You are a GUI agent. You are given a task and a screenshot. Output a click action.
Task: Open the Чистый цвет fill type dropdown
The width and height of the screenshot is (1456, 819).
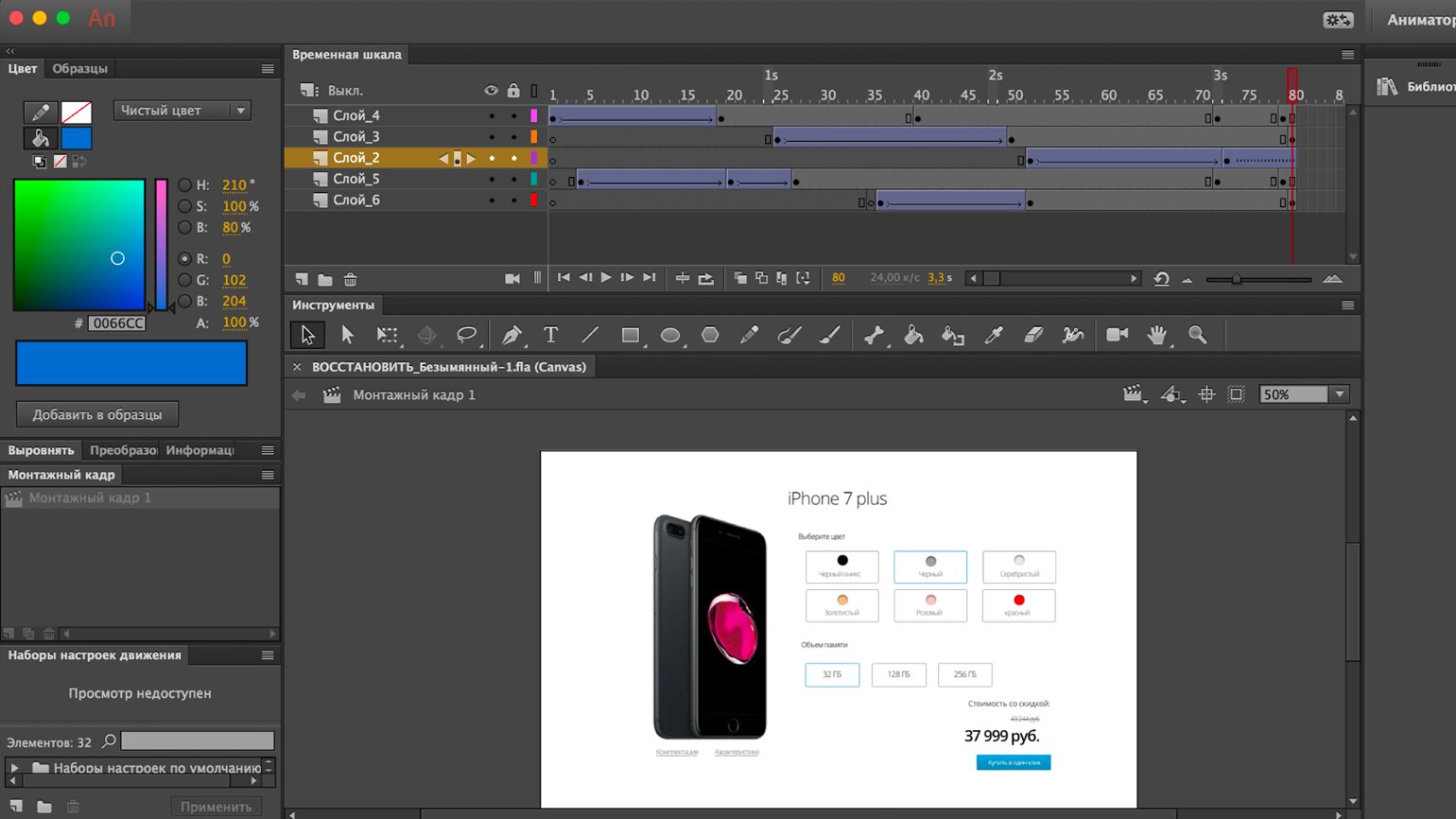[182, 111]
